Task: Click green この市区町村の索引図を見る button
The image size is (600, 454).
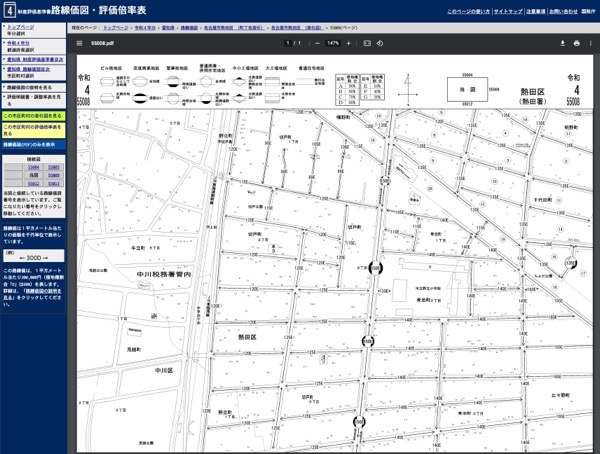Action: 33,116
